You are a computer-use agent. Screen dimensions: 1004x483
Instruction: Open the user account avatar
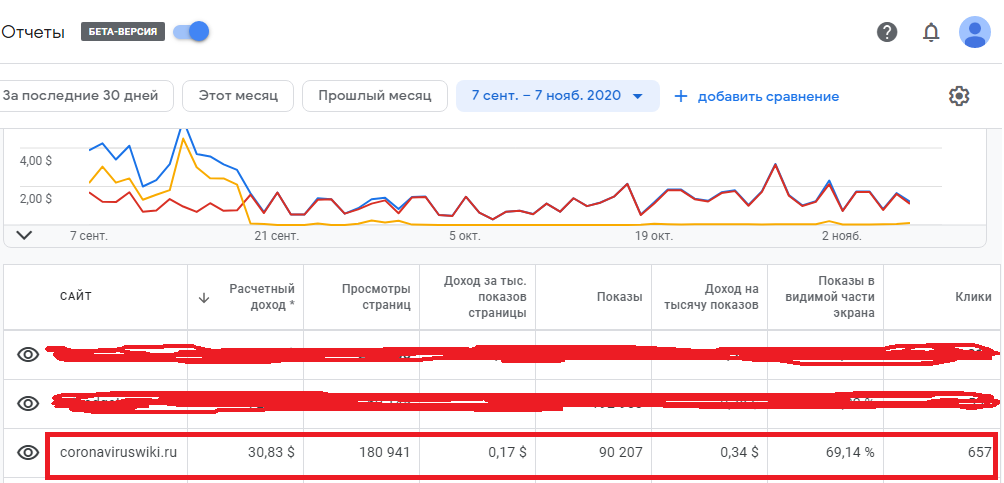pyautogui.click(x=974, y=32)
